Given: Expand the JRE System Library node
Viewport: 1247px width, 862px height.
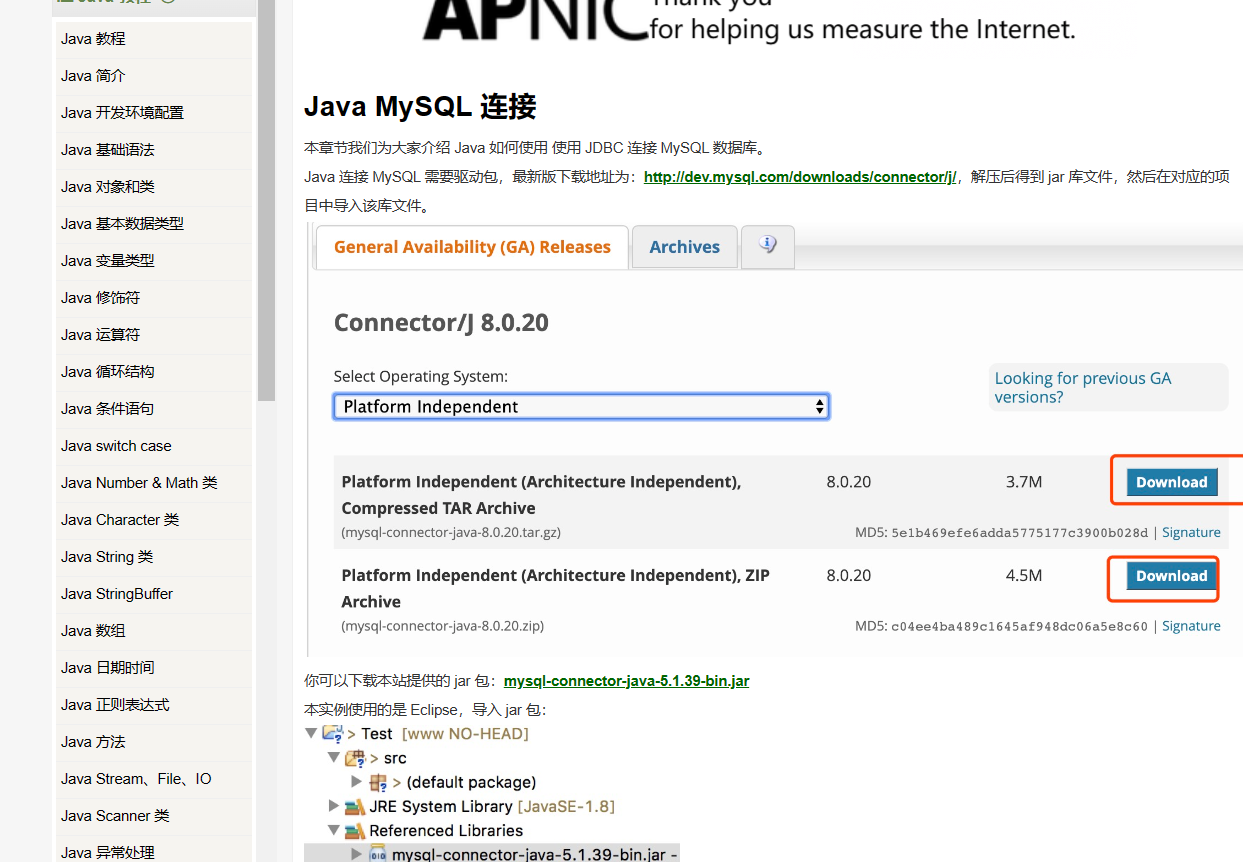Looking at the screenshot, I should (x=334, y=806).
